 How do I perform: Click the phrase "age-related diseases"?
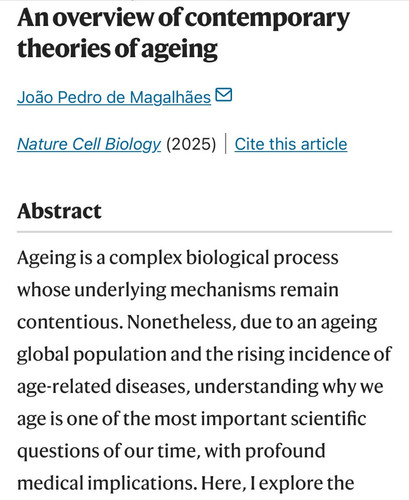tap(104, 387)
